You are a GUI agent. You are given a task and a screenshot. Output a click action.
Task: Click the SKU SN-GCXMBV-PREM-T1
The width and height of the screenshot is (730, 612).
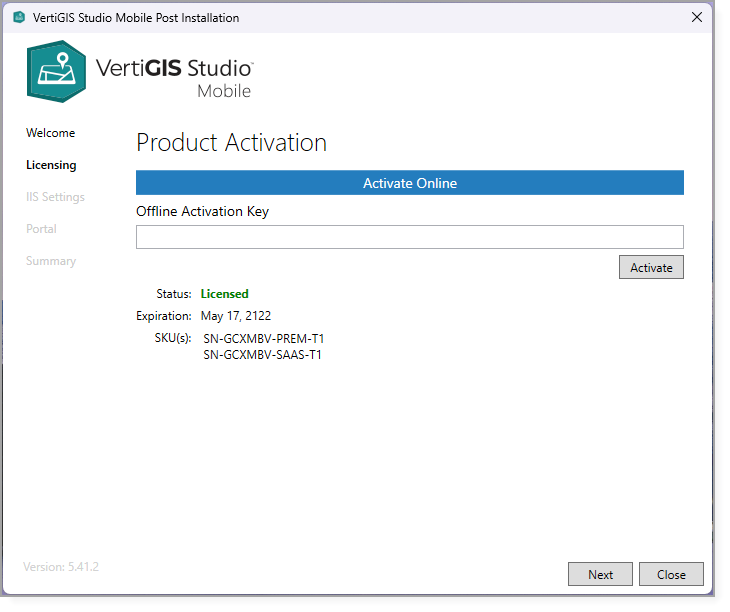click(x=264, y=338)
